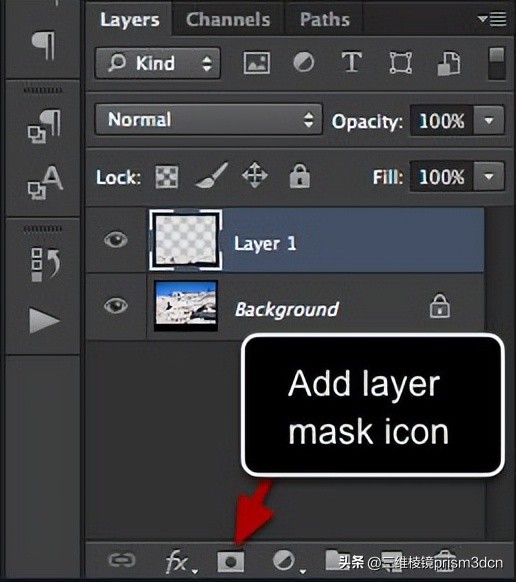This screenshot has width=516, height=582.
Task: Open the Normal blend mode dropdown
Action: tap(208, 120)
